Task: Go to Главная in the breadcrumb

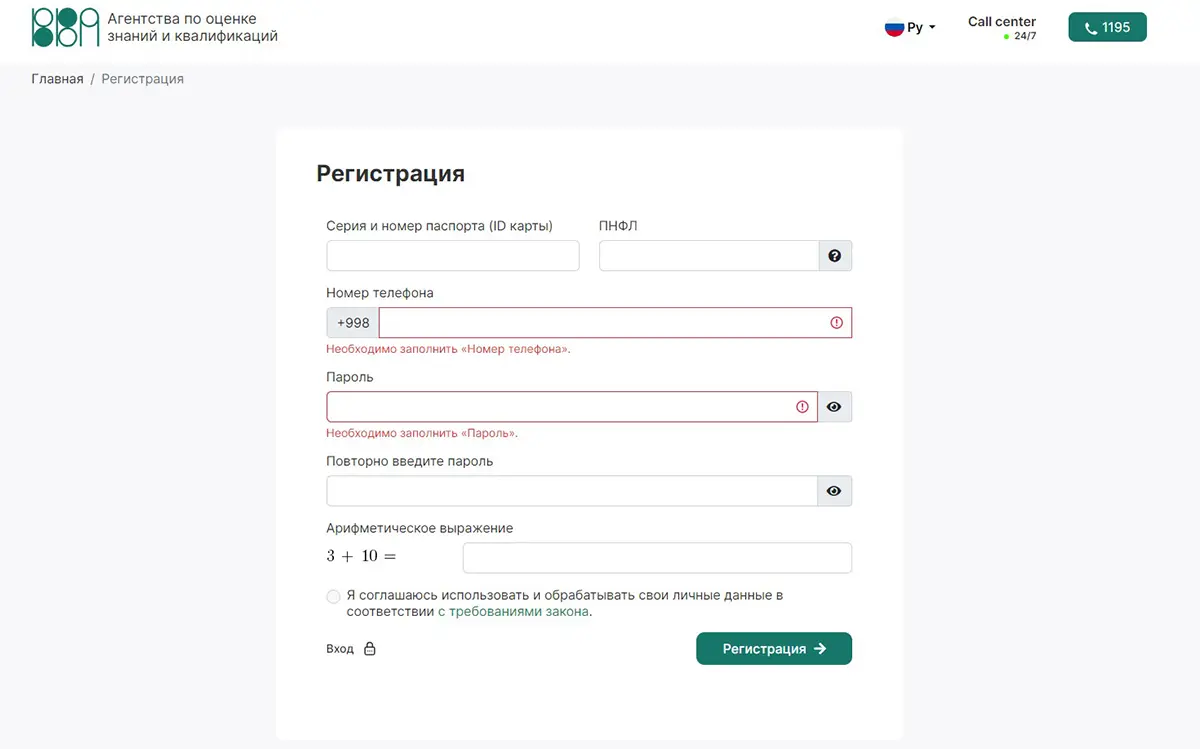Action: tap(57, 79)
